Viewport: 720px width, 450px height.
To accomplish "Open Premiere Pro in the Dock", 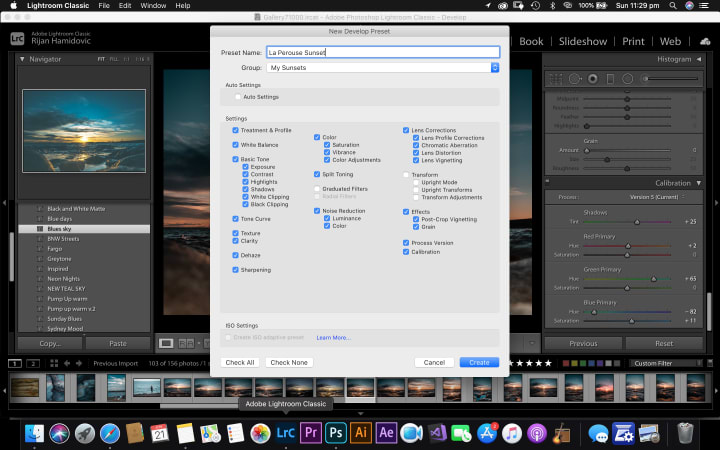I will [x=311, y=433].
